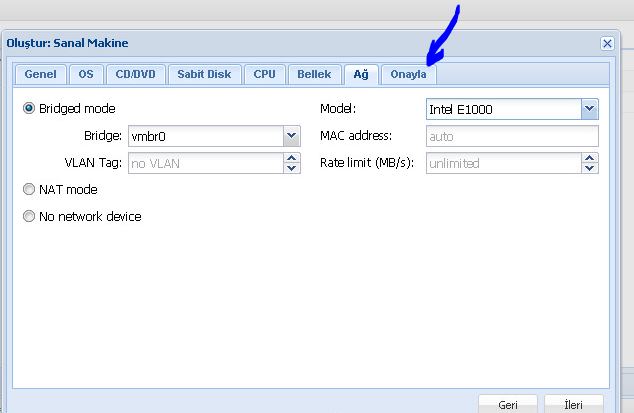Open the Bellek tab
Screen dimensions: 634x413
point(313,74)
